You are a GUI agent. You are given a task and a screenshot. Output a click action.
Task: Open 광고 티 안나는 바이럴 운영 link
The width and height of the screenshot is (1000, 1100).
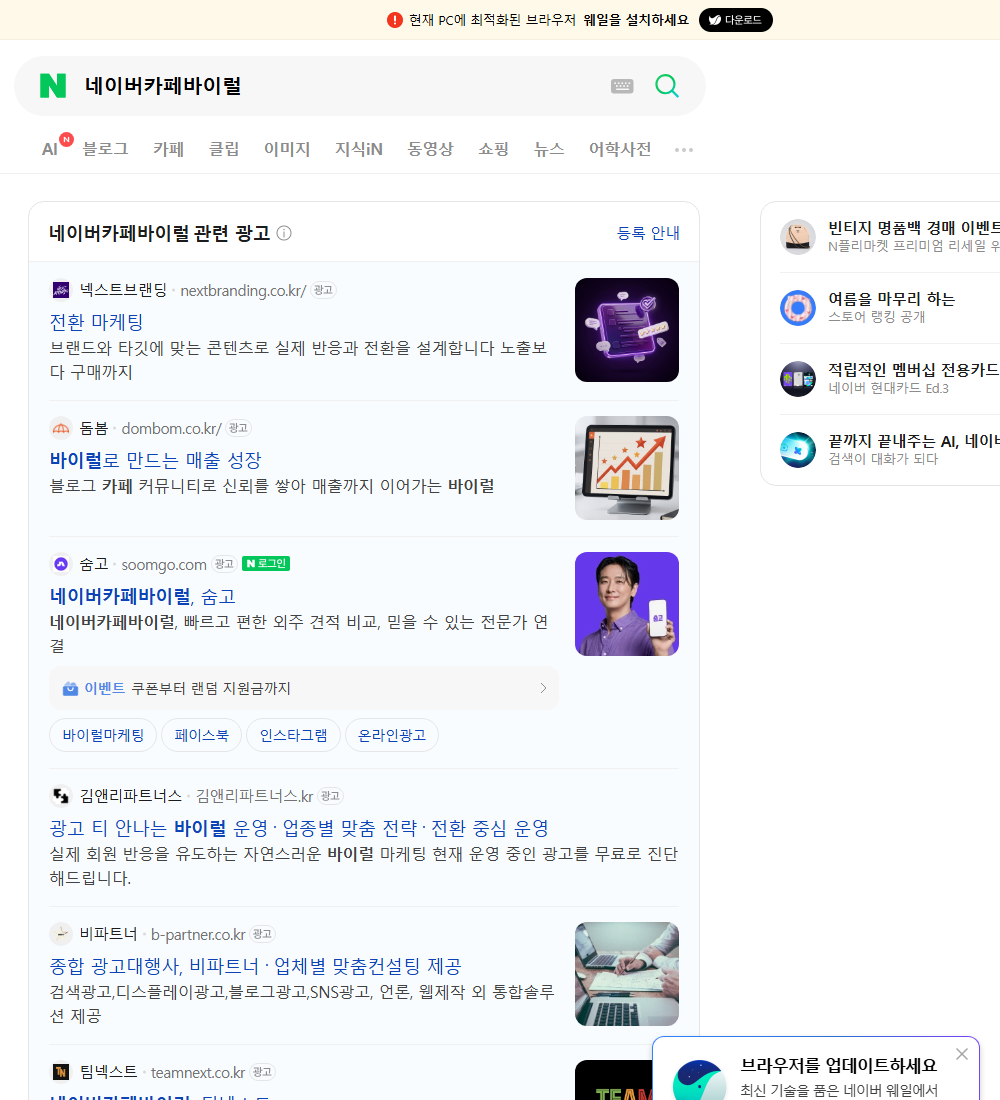coord(299,828)
